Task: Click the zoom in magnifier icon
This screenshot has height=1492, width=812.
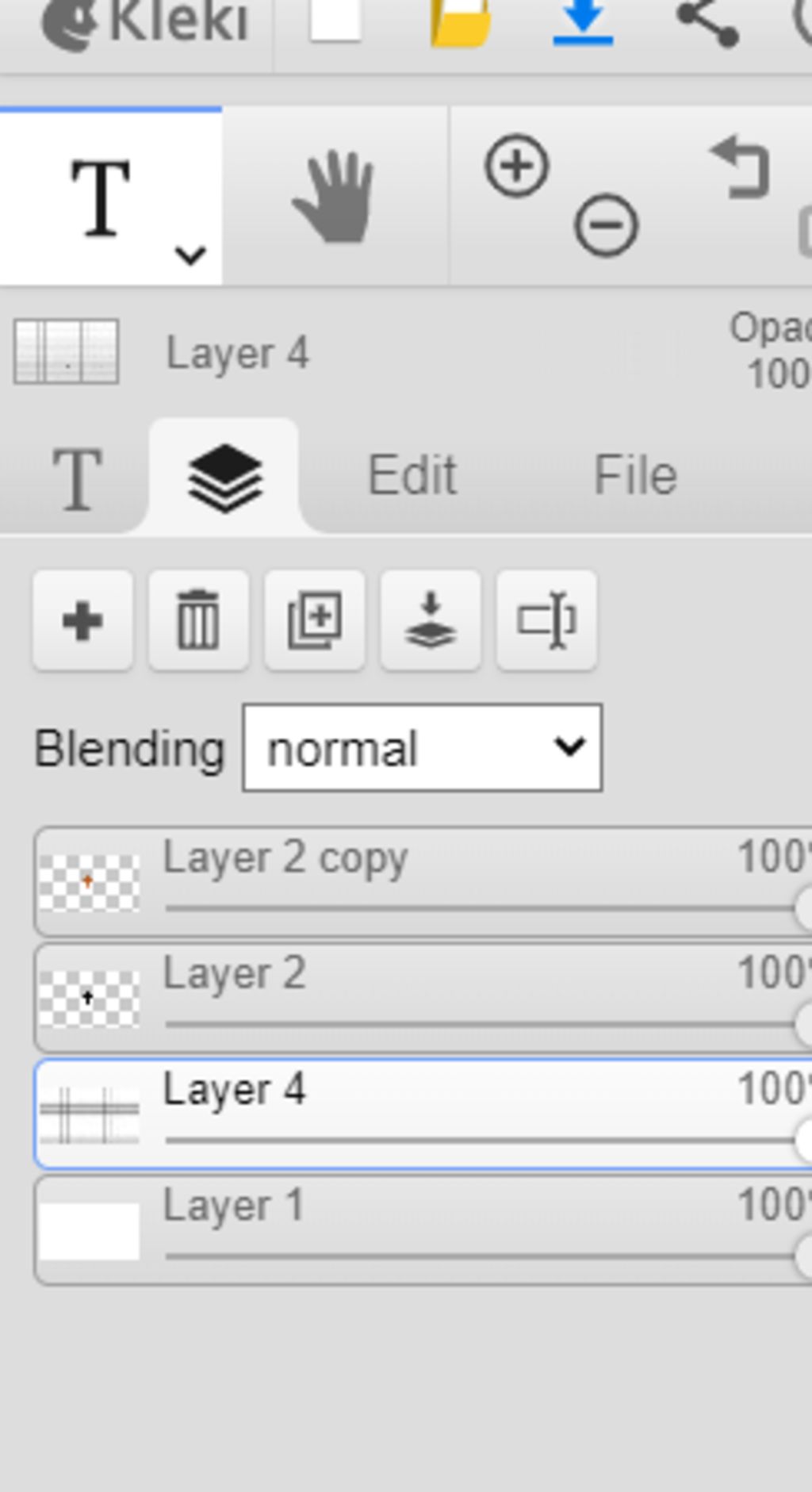Action: point(517,166)
